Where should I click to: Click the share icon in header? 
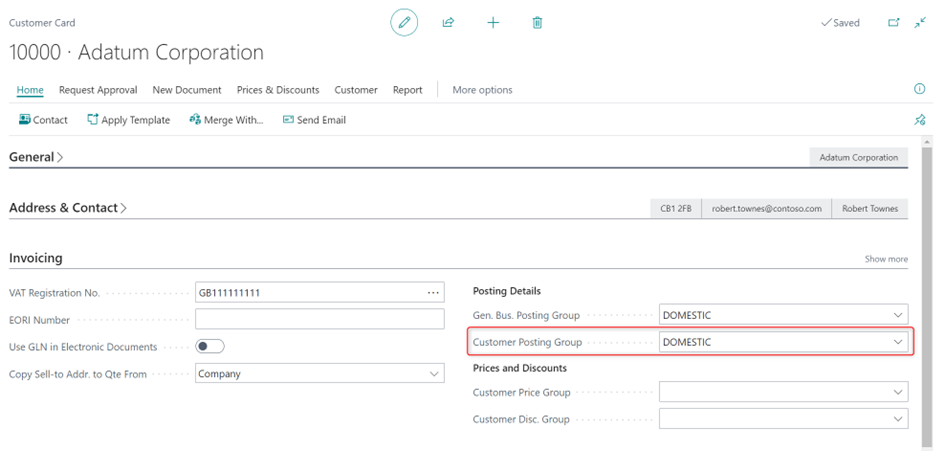click(x=448, y=22)
